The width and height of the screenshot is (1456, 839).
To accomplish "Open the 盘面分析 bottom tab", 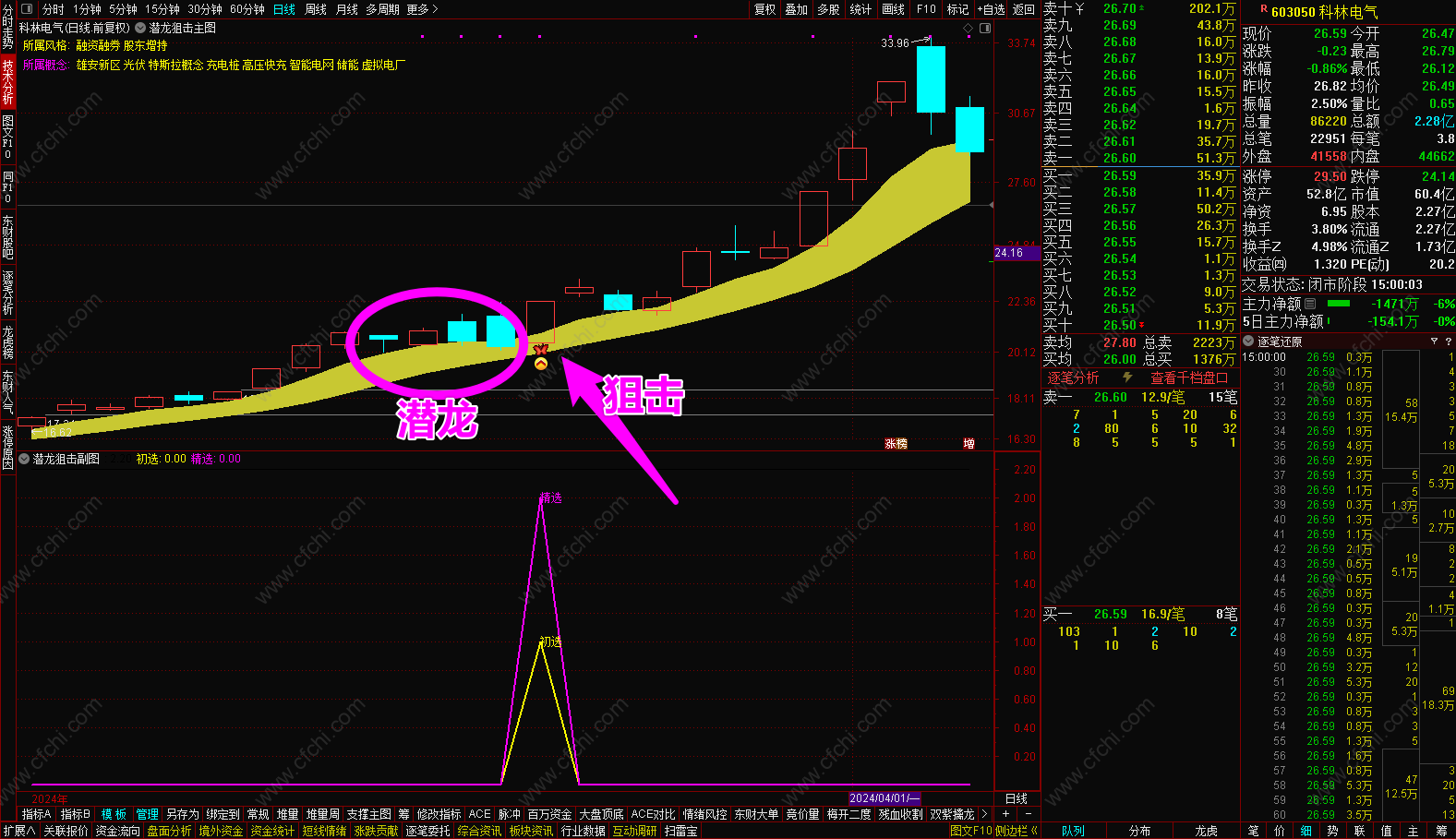I will tap(170, 831).
